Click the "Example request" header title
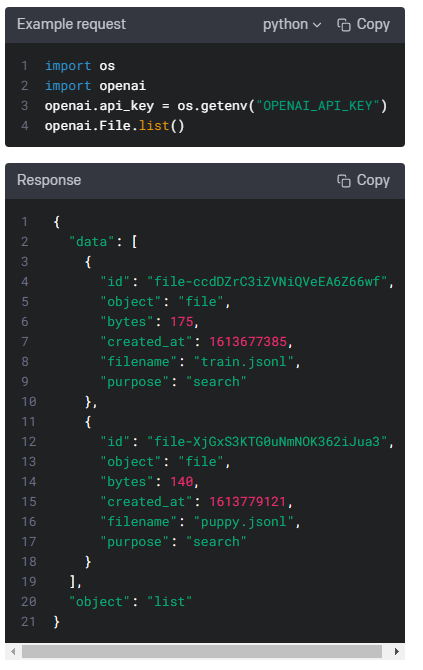Image resolution: width=423 pixels, height=670 pixels. pyautogui.click(x=71, y=24)
